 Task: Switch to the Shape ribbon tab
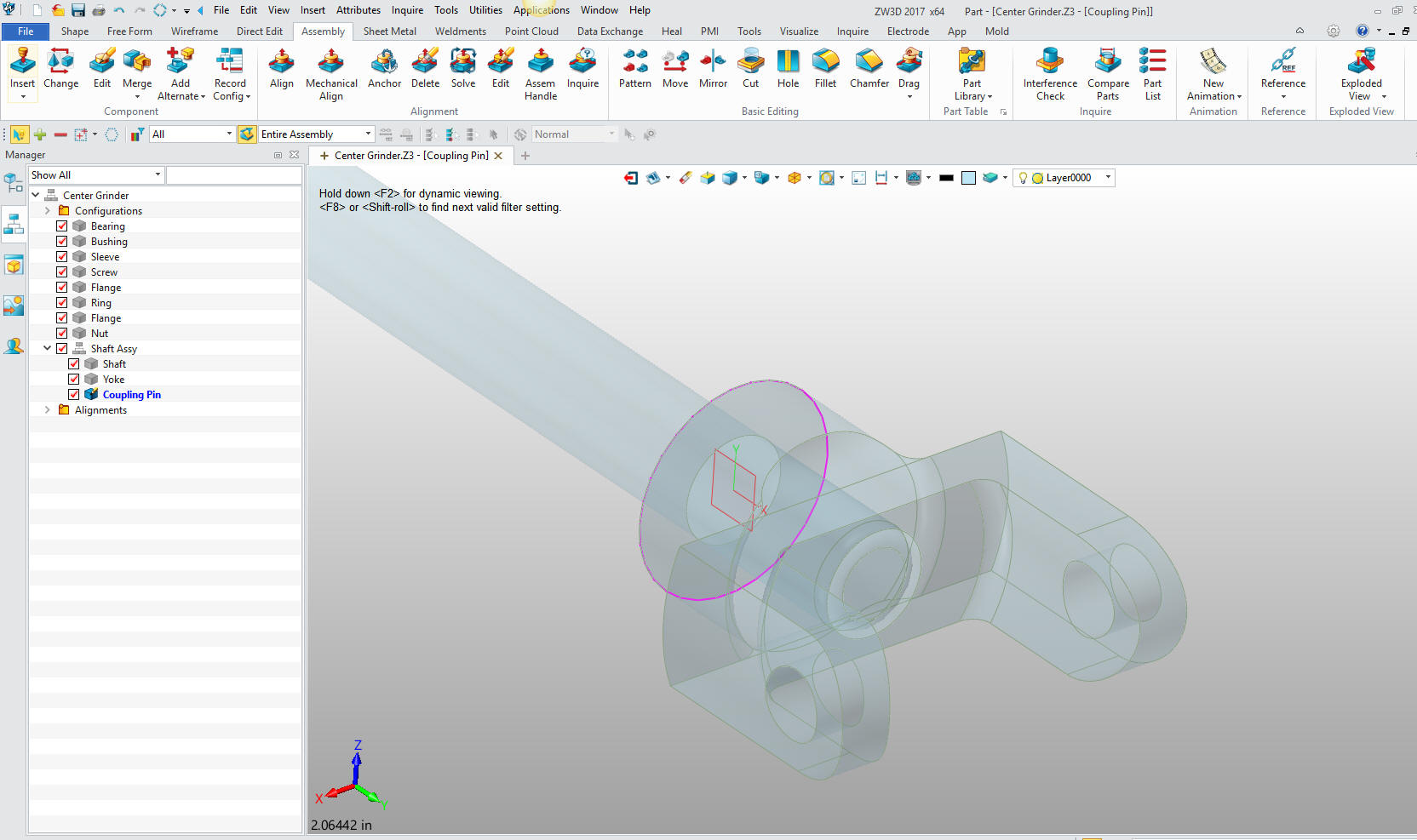tap(74, 31)
